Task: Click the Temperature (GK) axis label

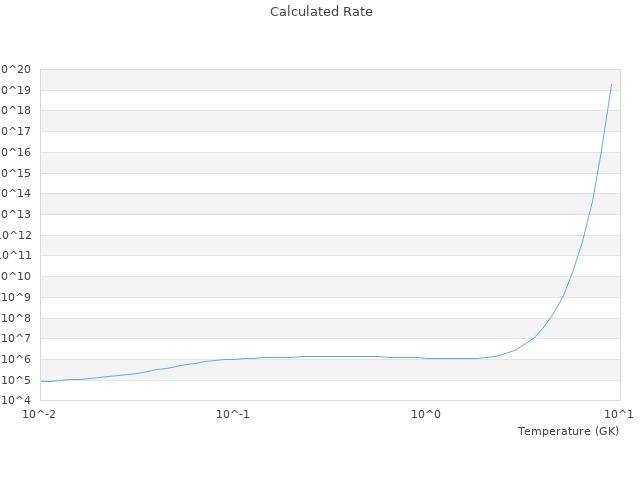Action: [x=568, y=431]
